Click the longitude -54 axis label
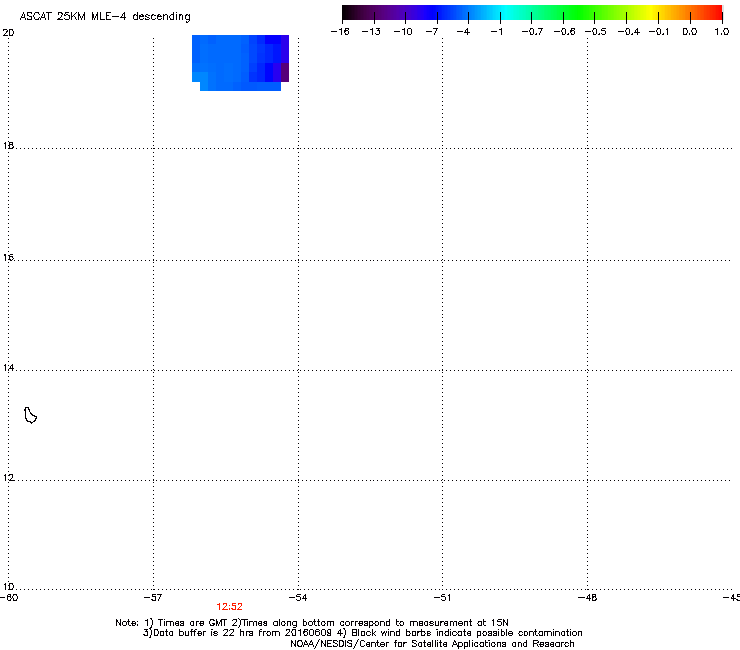This screenshot has width=740, height=650. pyautogui.click(x=298, y=598)
